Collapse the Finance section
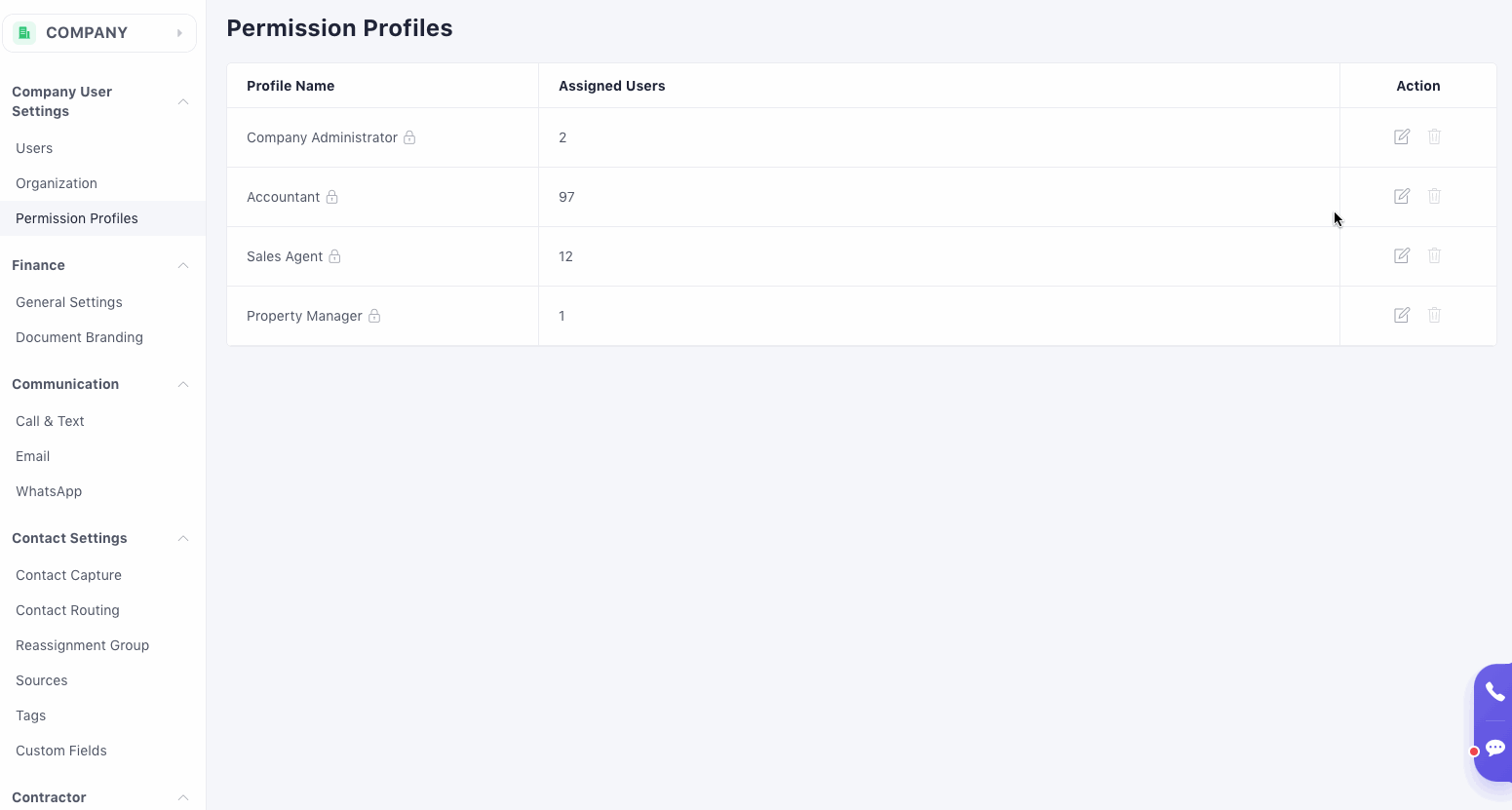The width and height of the screenshot is (1512, 810). point(182,265)
